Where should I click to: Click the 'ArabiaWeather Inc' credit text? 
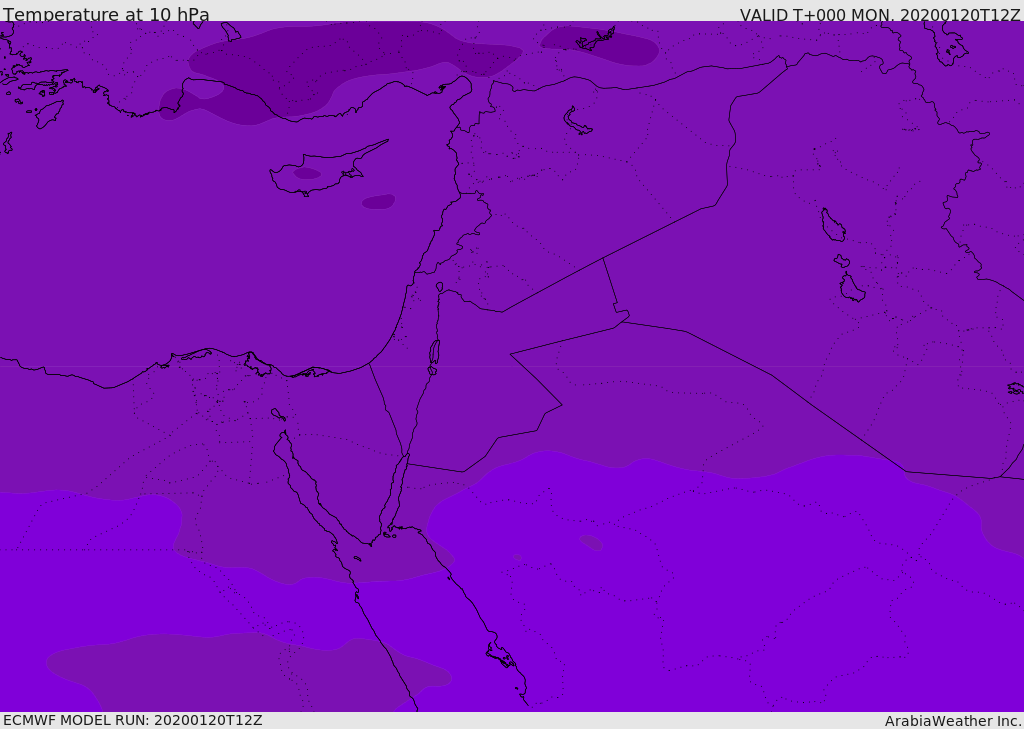pyautogui.click(x=953, y=721)
